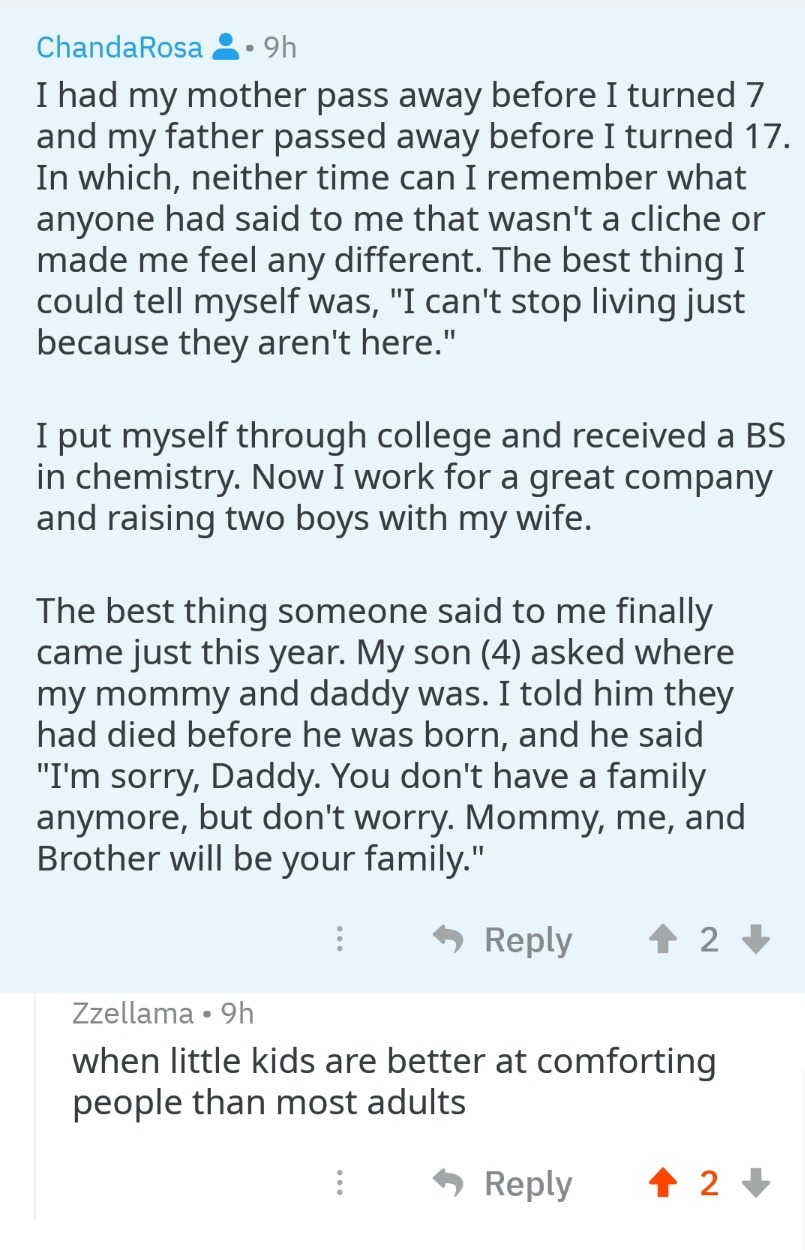The image size is (805, 1250).
Task: Tap Zzellama's comment text about little kids
Action: point(393,1081)
